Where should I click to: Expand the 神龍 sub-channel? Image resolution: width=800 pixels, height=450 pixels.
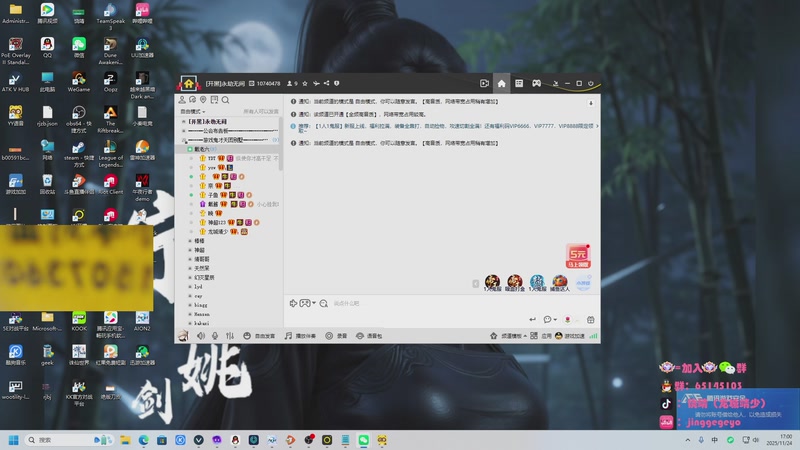pyautogui.click(x=190, y=250)
